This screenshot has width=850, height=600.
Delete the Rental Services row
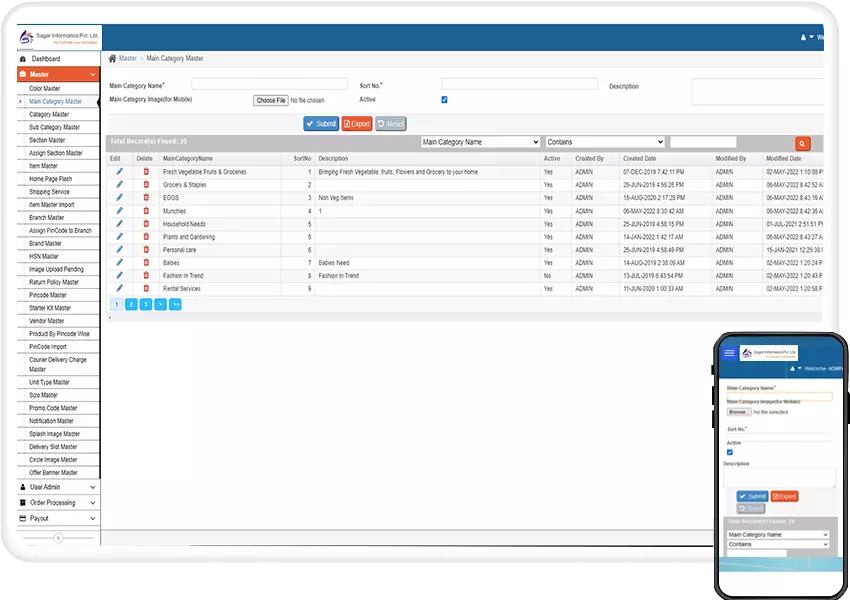tap(146, 288)
